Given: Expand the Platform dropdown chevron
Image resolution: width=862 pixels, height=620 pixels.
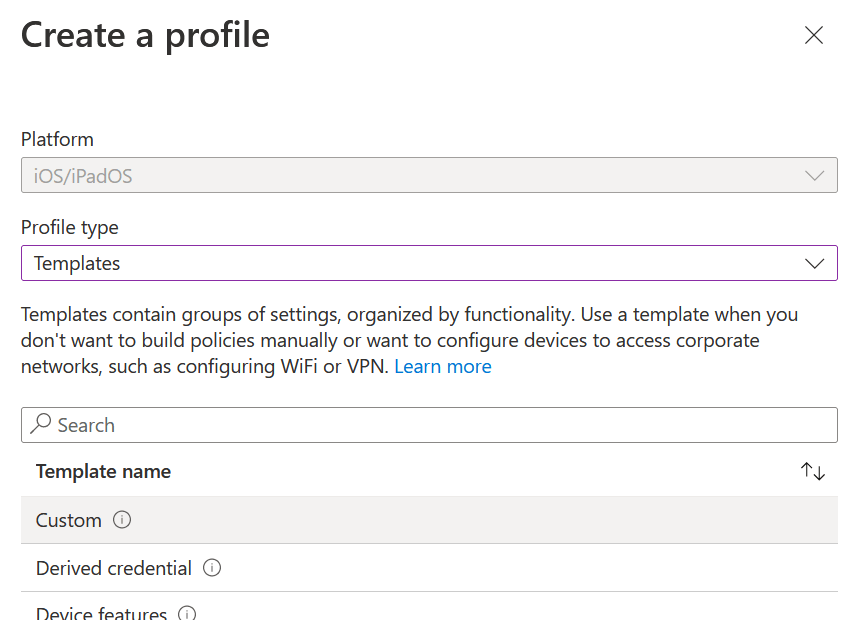Looking at the screenshot, I should pos(814,176).
